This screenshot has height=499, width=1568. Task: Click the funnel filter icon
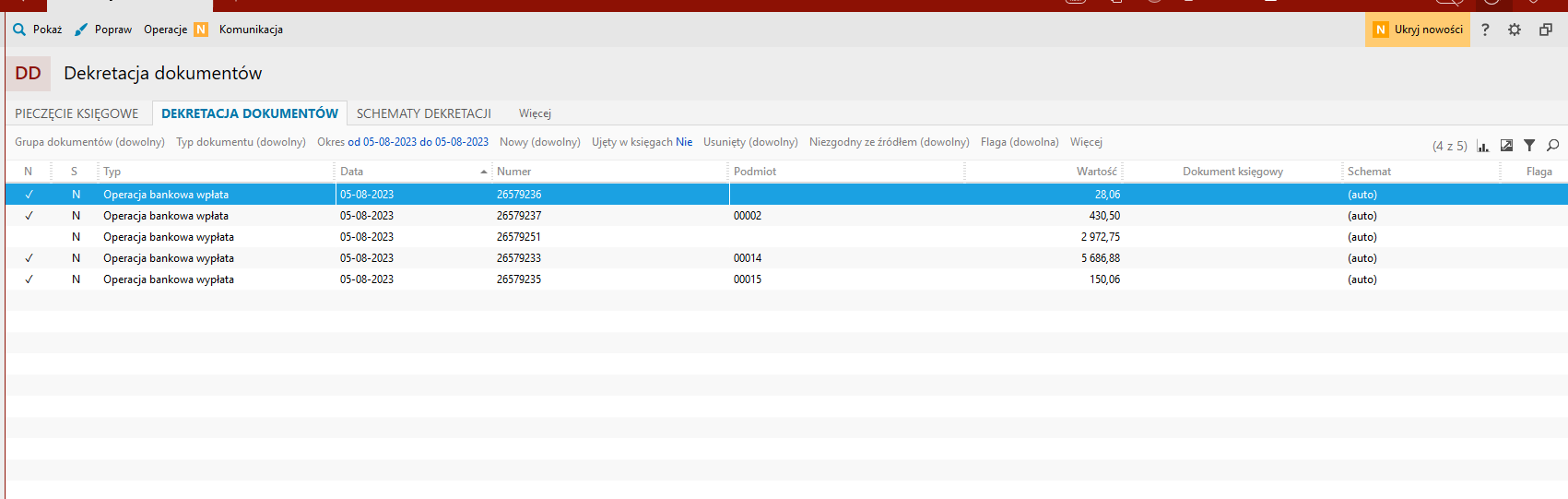[x=1529, y=146]
